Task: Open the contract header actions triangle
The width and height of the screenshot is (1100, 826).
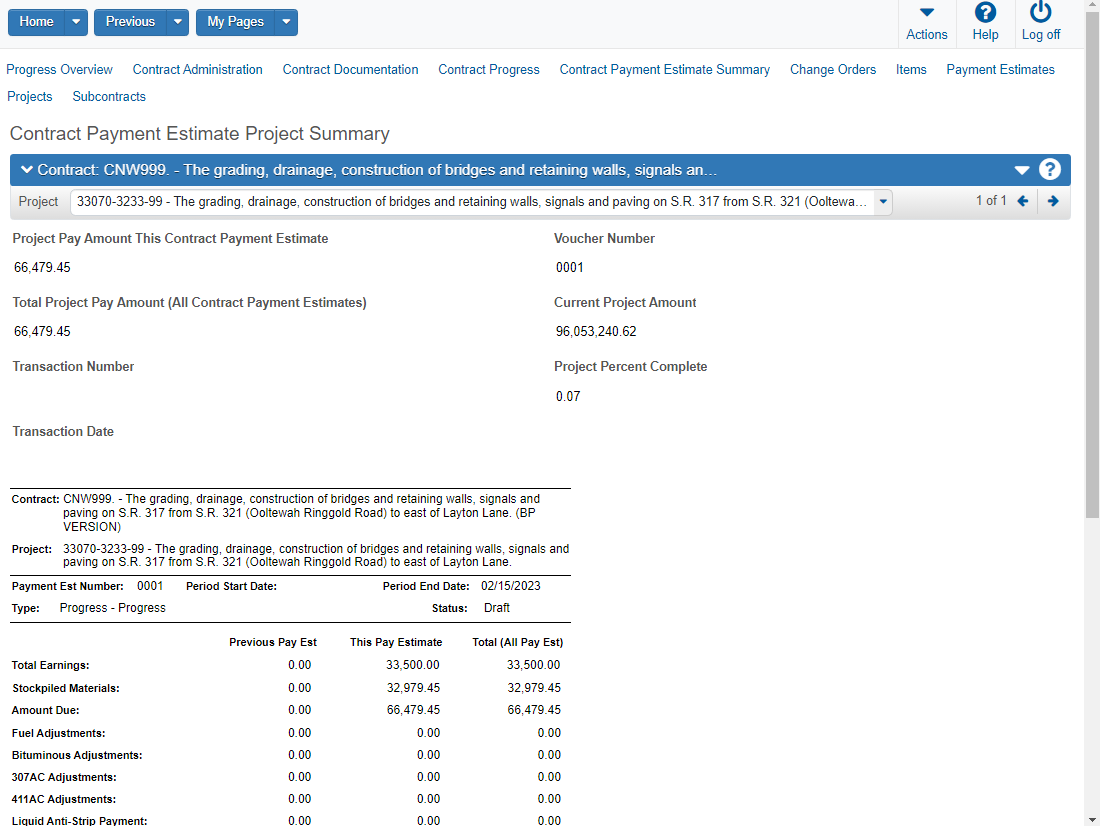Action: (x=1022, y=171)
